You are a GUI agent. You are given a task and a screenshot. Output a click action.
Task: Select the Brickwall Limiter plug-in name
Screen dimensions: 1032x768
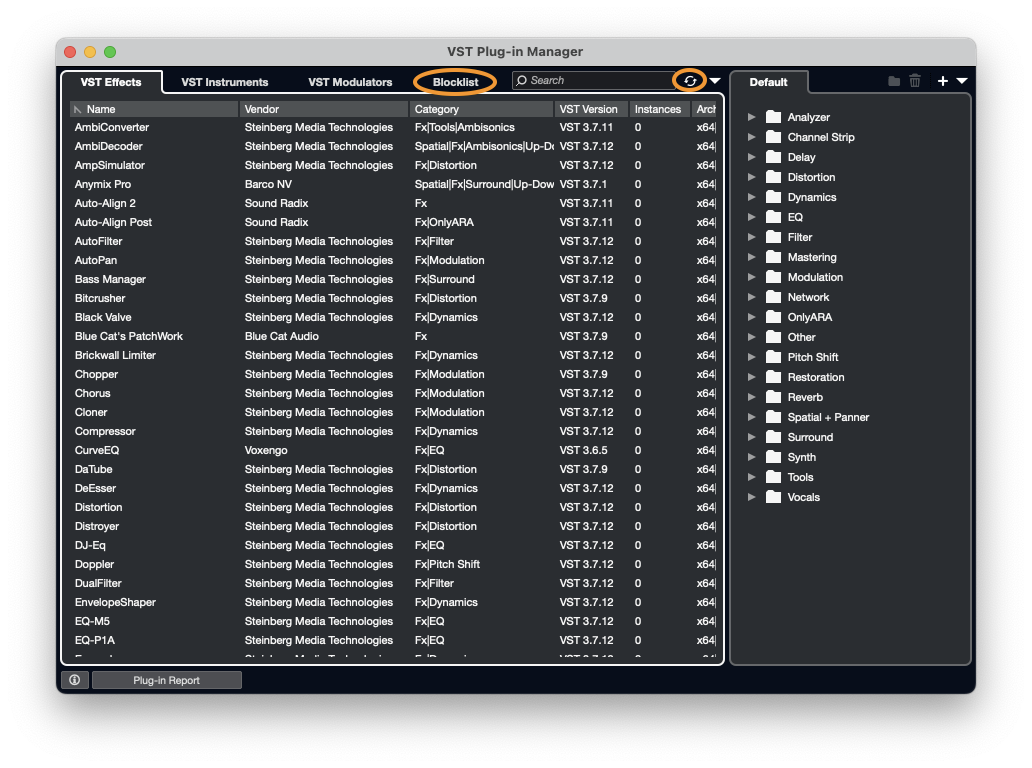(115, 355)
